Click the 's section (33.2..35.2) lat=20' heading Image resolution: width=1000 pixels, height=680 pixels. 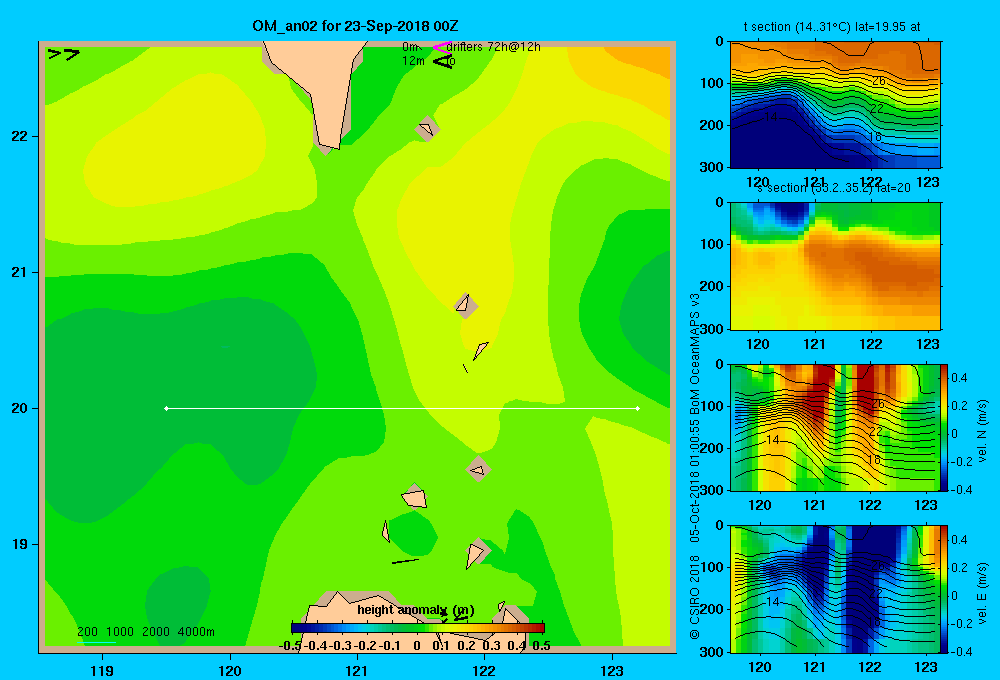(833, 188)
